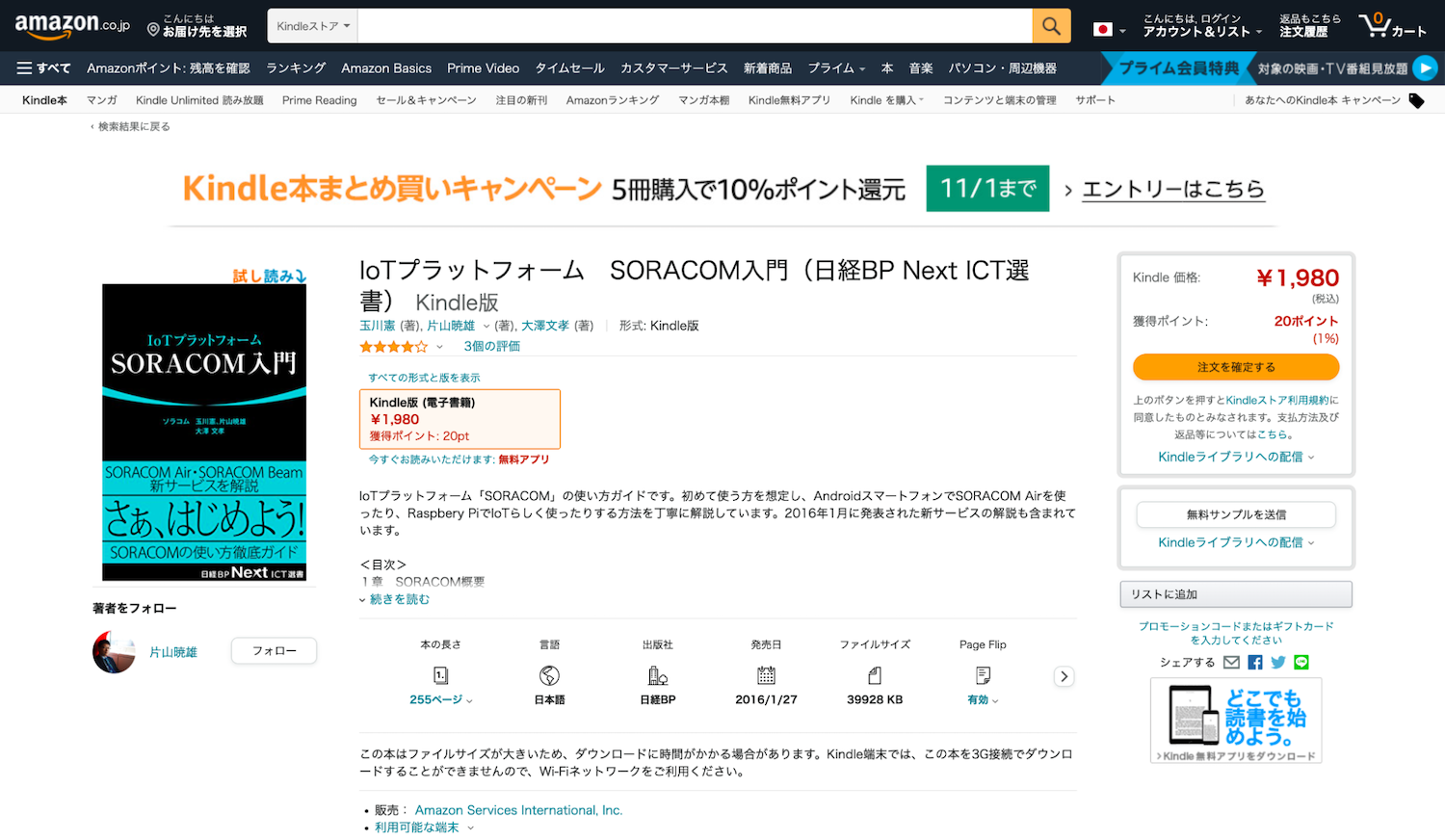Open エントリーはこちら campaign link
1445x840 pixels.
(1173, 189)
